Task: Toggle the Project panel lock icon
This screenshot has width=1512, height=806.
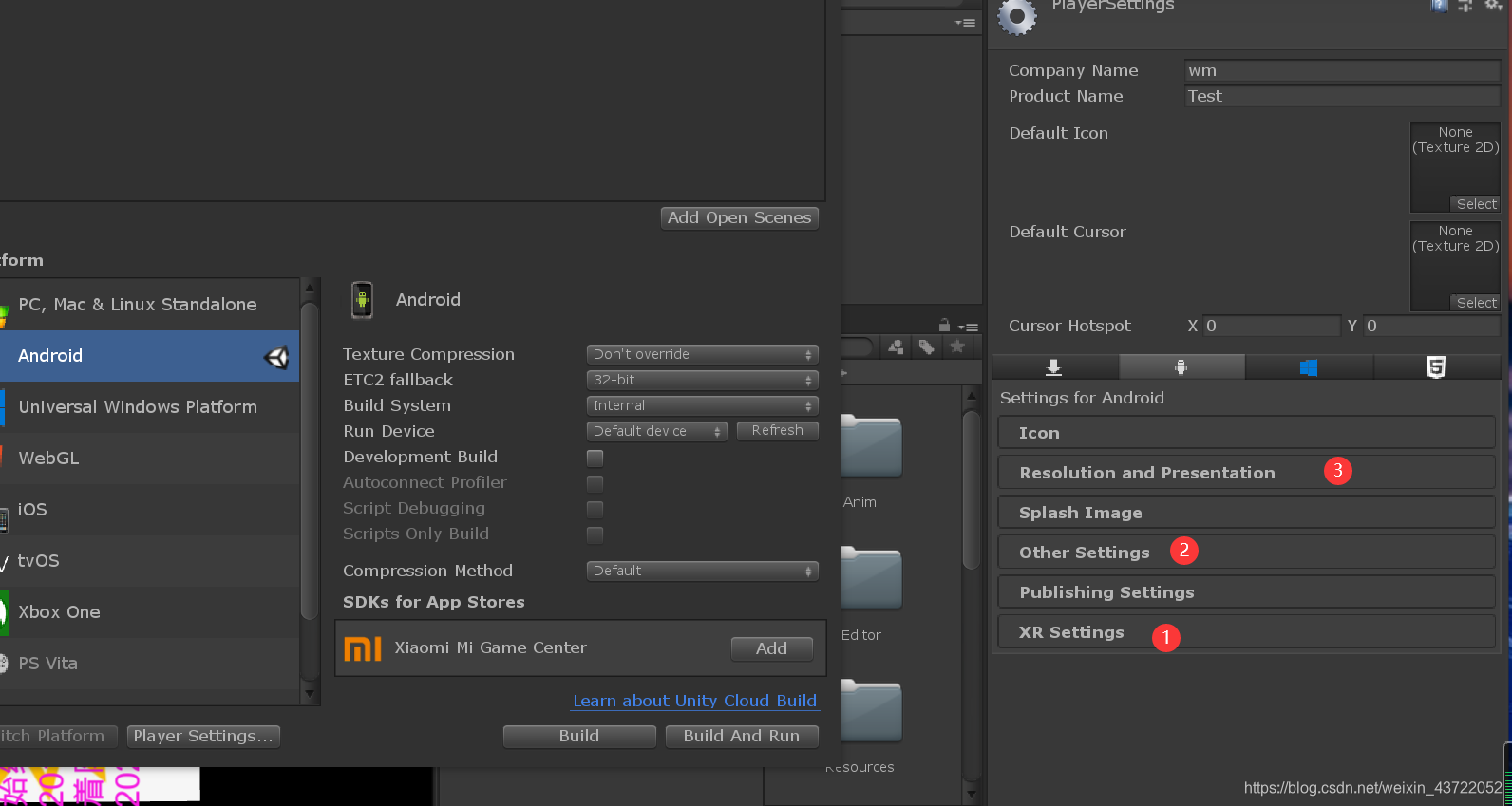Action: click(x=944, y=325)
